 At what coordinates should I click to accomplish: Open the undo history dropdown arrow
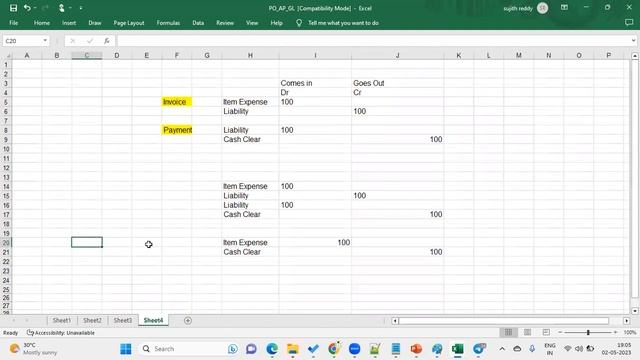(x=35, y=8)
